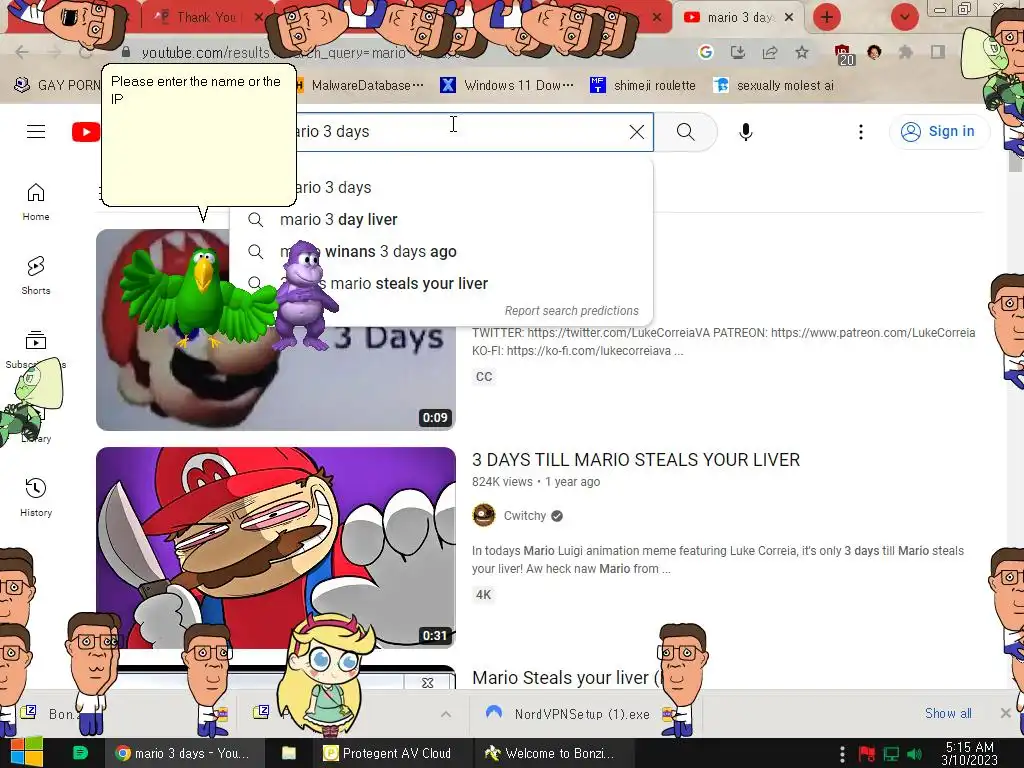Open the 0:31 Mario knife video thumbnail

click(x=276, y=548)
